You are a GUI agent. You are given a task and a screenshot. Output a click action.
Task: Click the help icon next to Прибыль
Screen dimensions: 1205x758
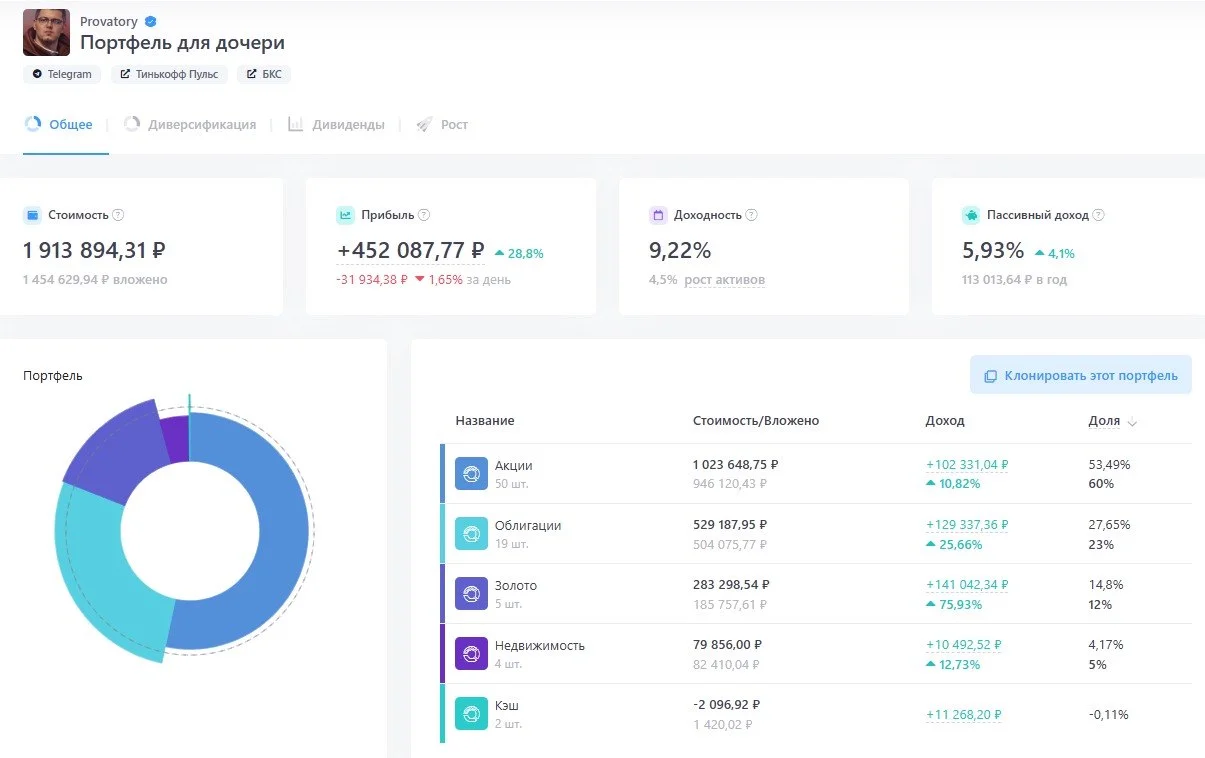pos(423,215)
